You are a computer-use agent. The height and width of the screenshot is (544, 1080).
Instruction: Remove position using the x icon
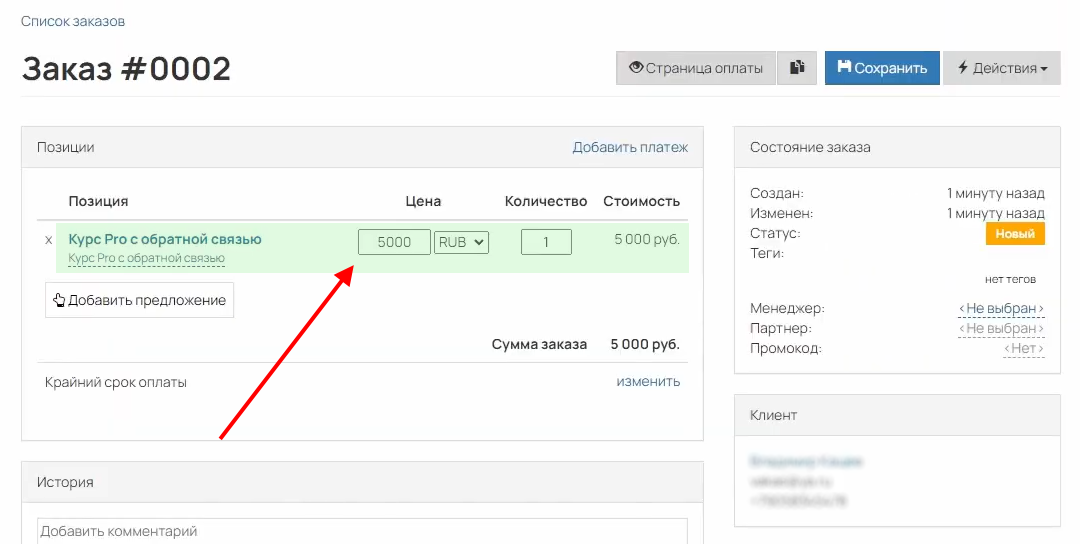point(49,240)
